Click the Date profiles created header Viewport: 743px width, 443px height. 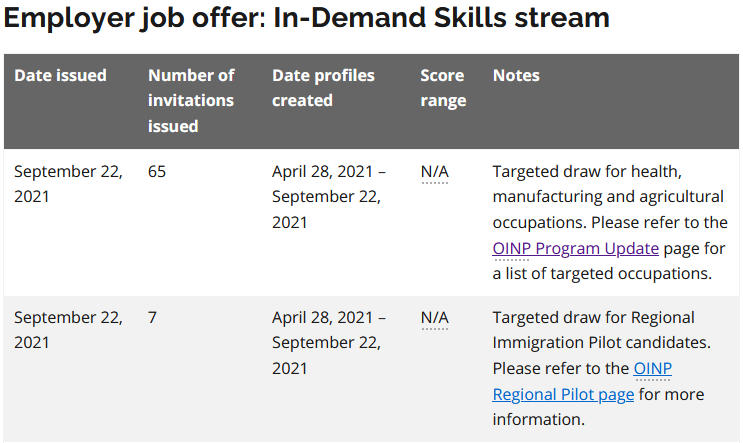click(x=323, y=88)
